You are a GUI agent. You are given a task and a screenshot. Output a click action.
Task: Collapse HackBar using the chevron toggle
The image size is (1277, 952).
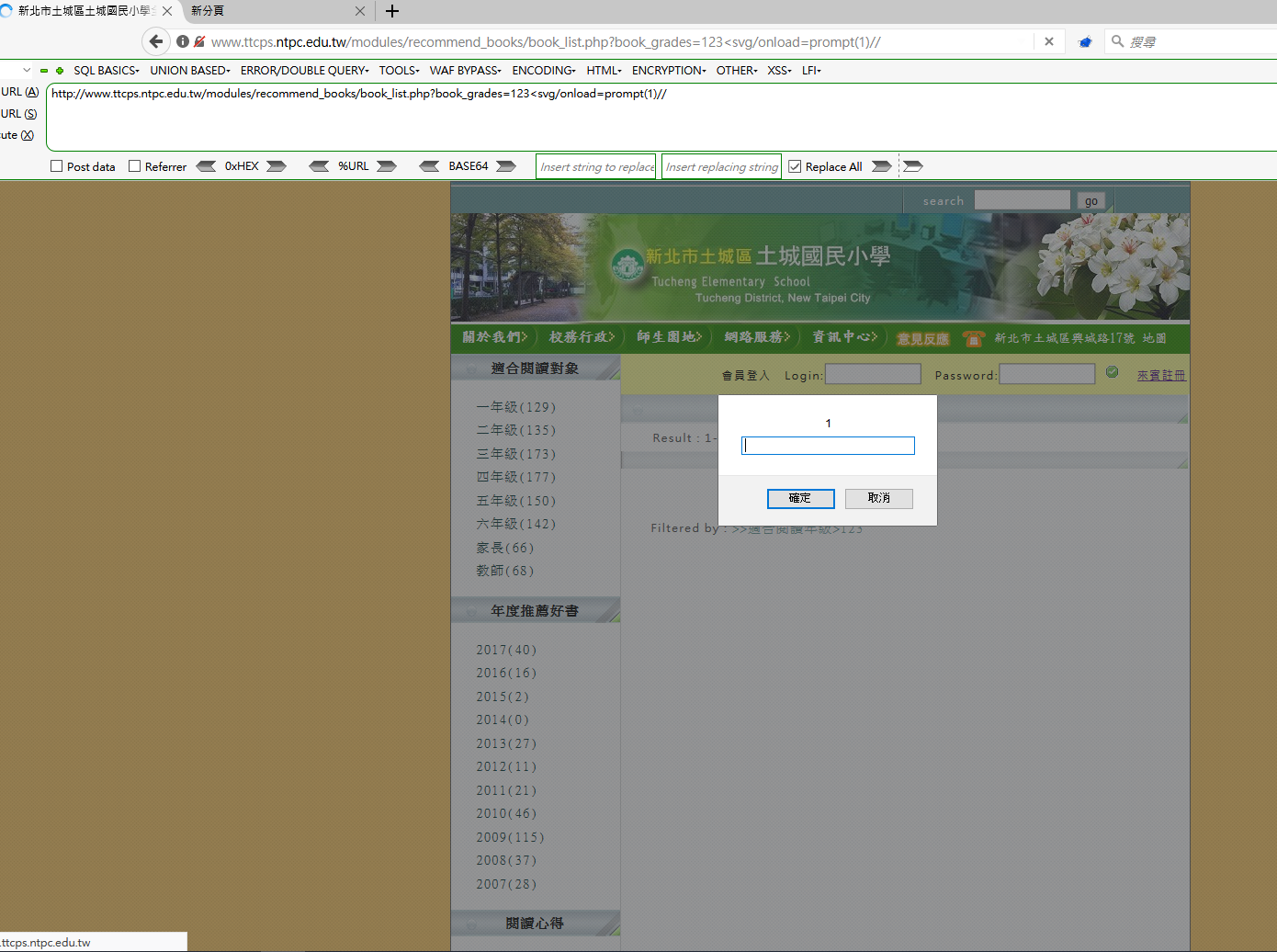tap(27, 71)
